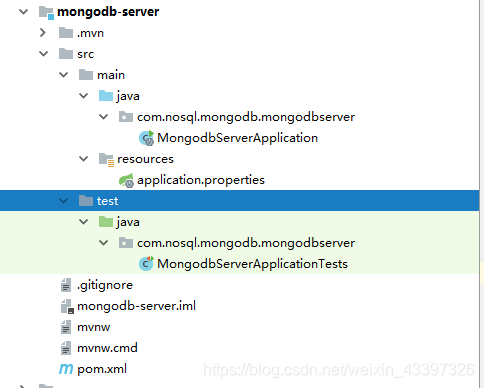Click the resources folder icon
The image size is (484, 388).
point(107,159)
